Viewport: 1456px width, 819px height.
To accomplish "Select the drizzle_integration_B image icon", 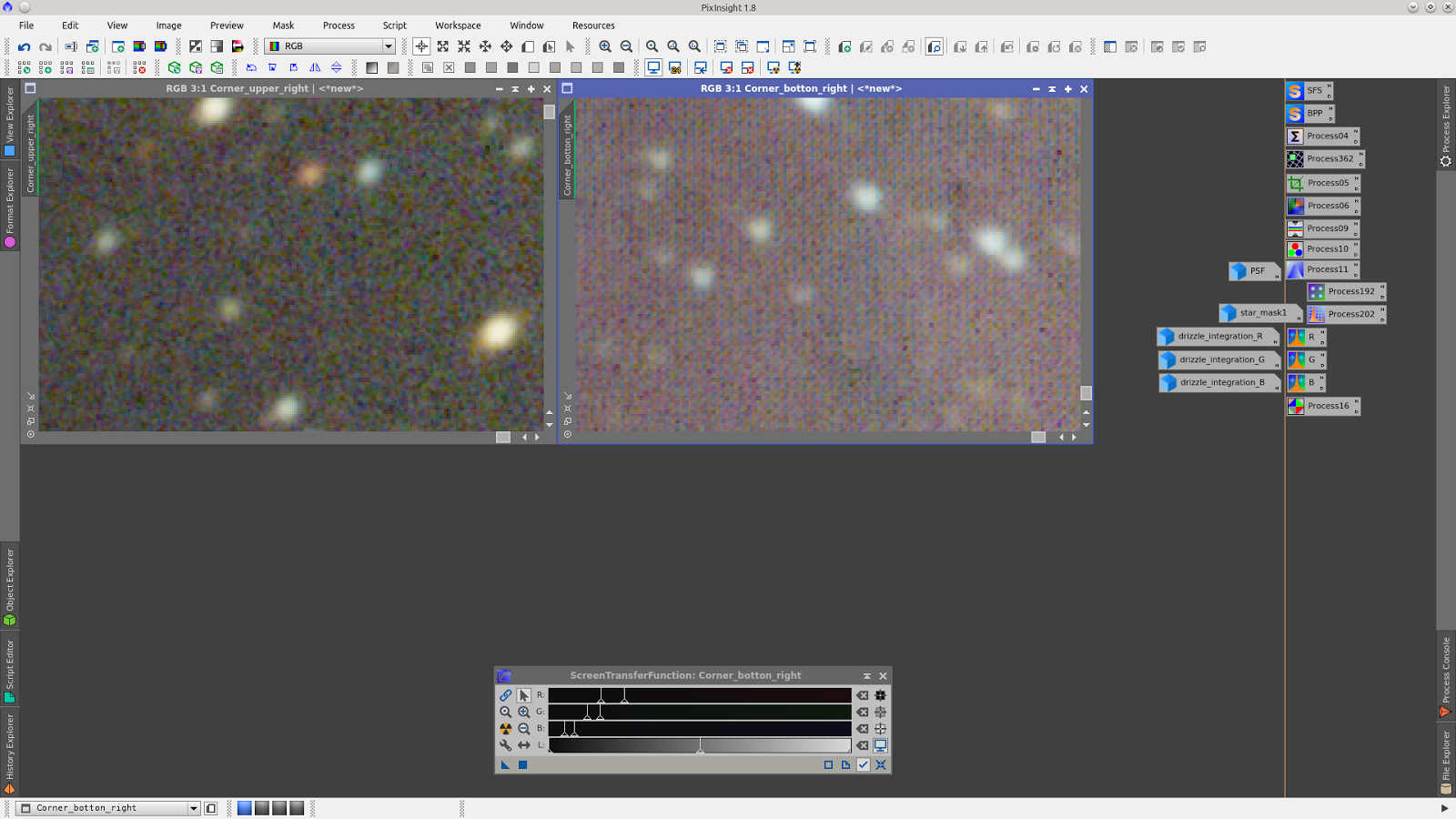I will click(x=1219, y=382).
